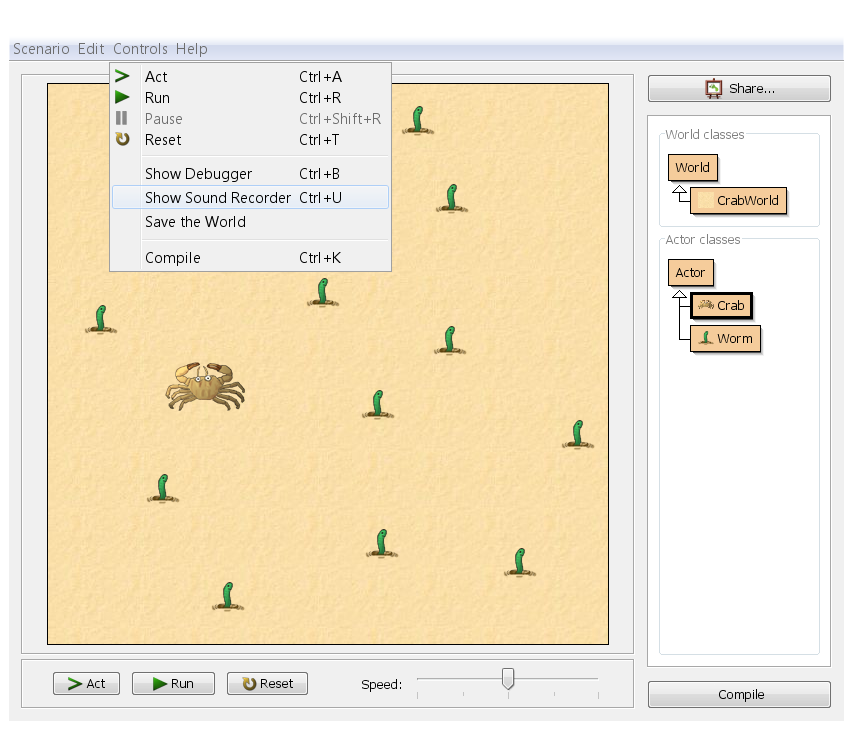Select the Actor class box
Screen dimensions: 853x730
pyautogui.click(x=690, y=273)
